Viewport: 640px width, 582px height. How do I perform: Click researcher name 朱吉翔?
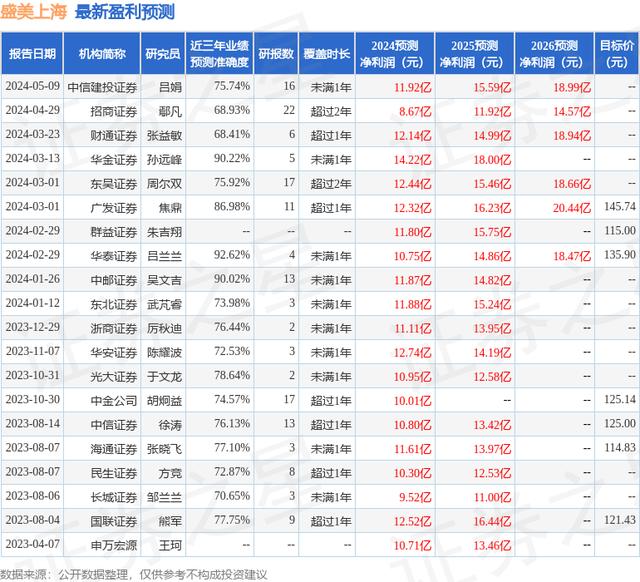click(x=164, y=232)
